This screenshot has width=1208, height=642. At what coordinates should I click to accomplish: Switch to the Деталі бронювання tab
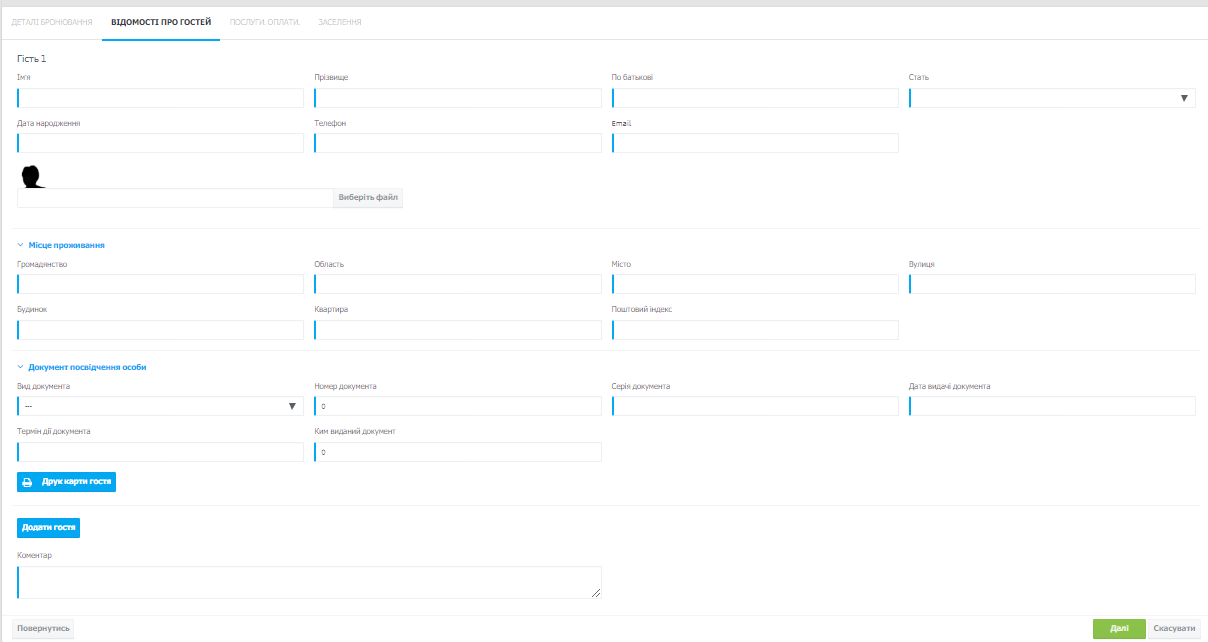[x=52, y=21]
